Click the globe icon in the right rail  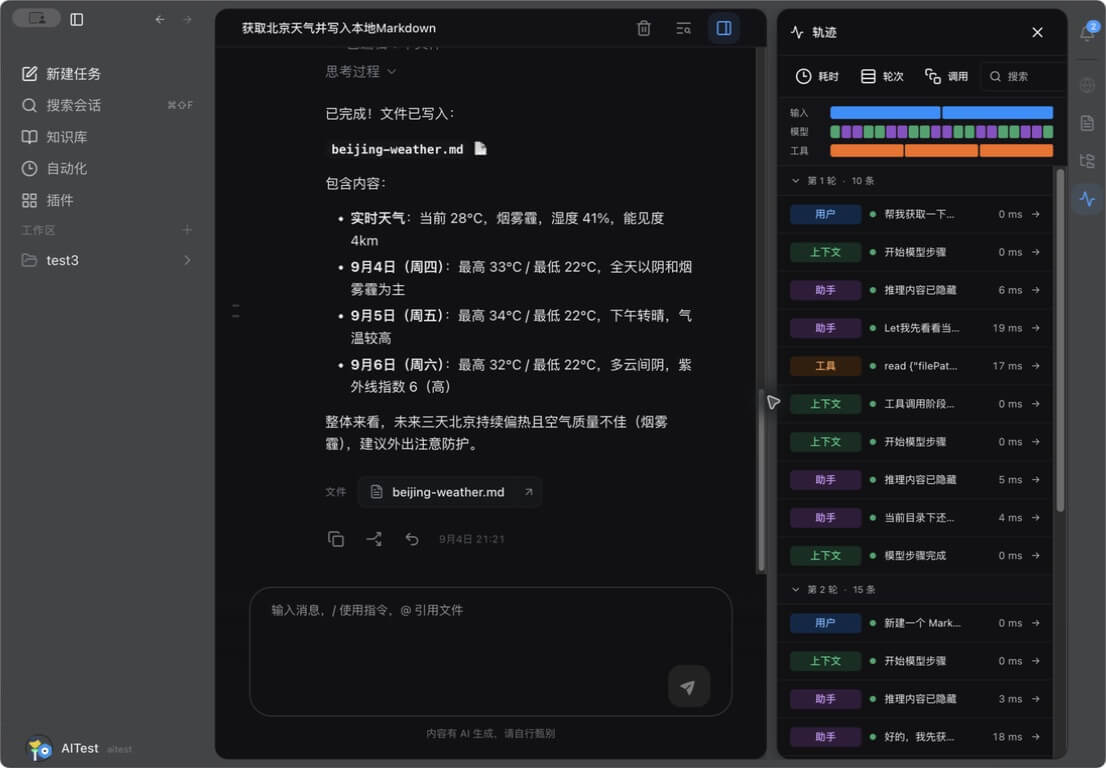click(1087, 85)
